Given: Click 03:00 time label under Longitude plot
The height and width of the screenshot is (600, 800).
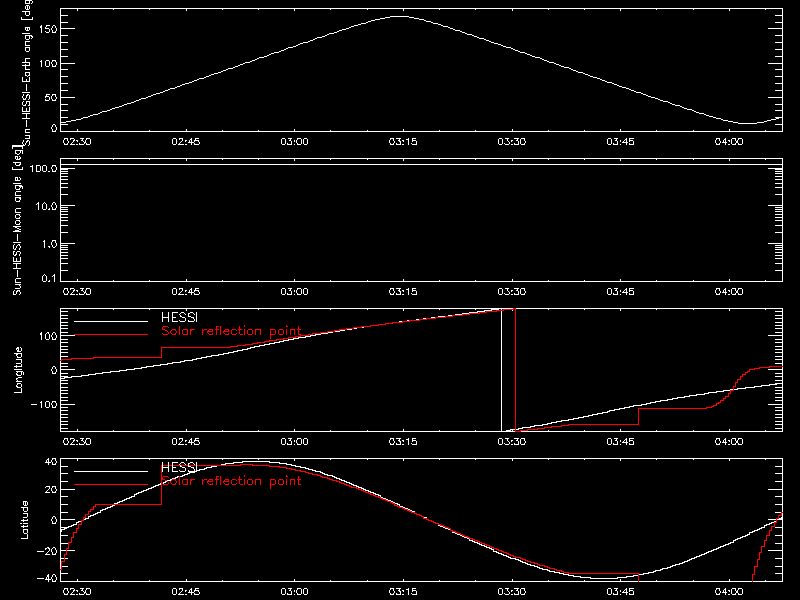Looking at the screenshot, I should 294,442.
